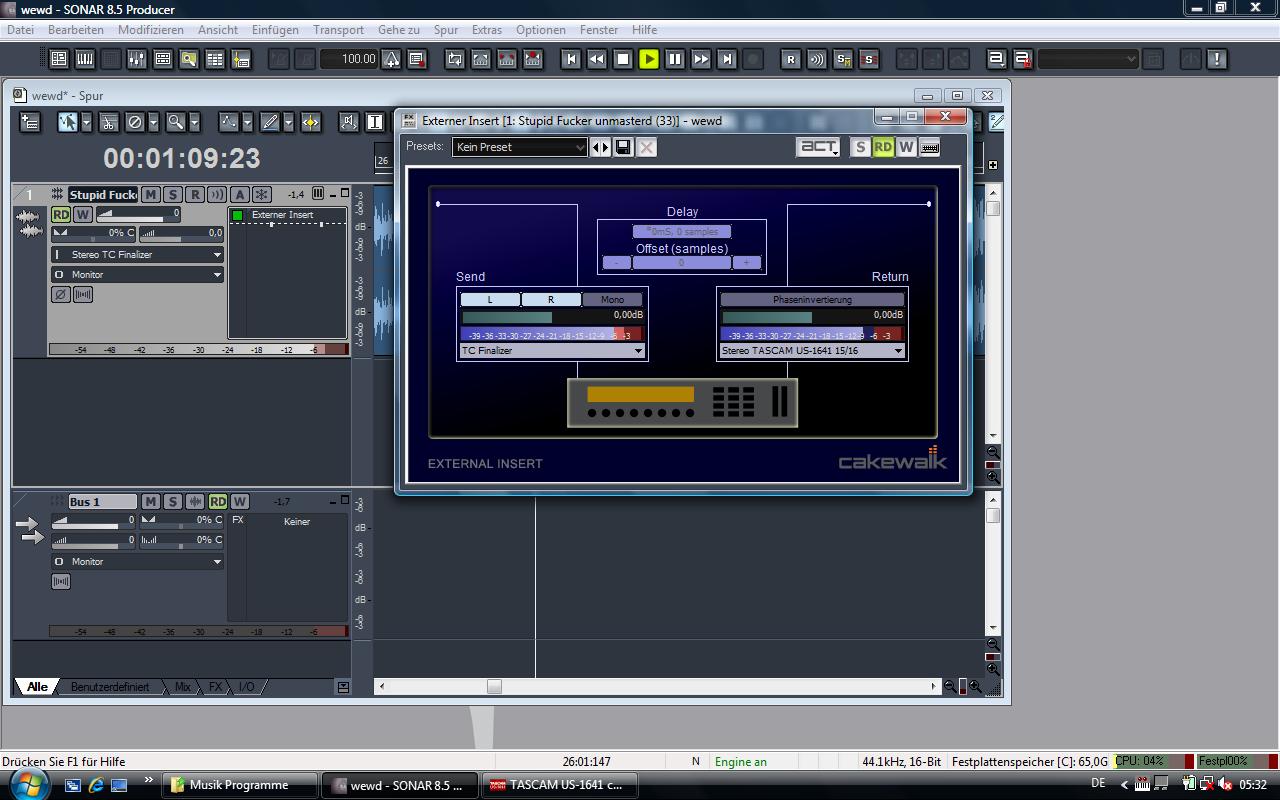The width and height of the screenshot is (1280, 800).
Task: Open the Piano Roll view icon
Action: point(85,59)
